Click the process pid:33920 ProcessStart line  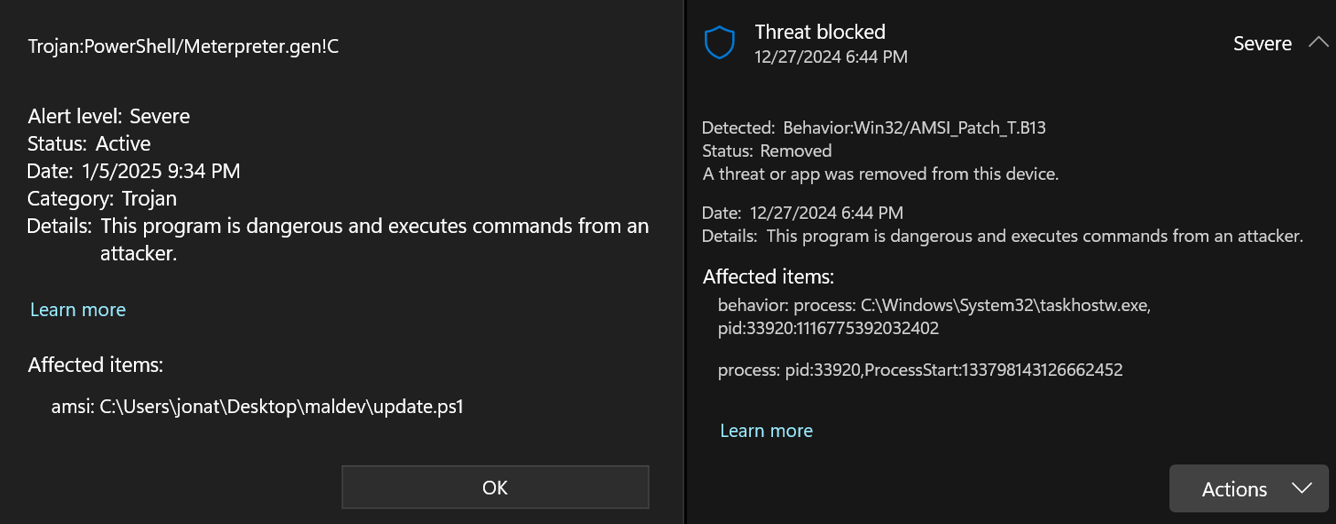(920, 370)
